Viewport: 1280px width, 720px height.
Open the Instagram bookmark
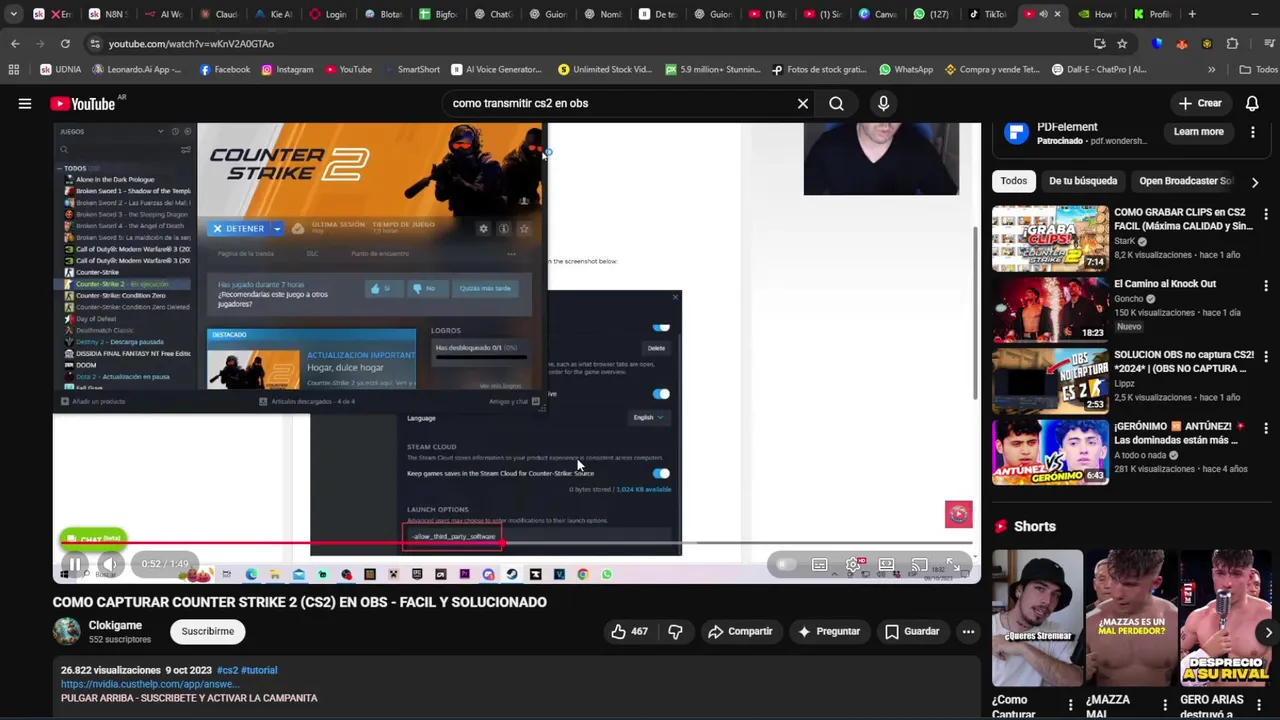[x=287, y=70]
